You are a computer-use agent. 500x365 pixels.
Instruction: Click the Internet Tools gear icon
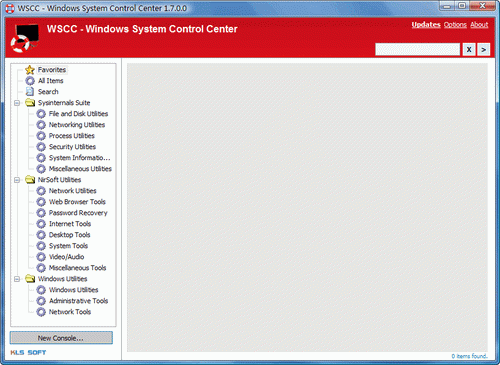41,224
